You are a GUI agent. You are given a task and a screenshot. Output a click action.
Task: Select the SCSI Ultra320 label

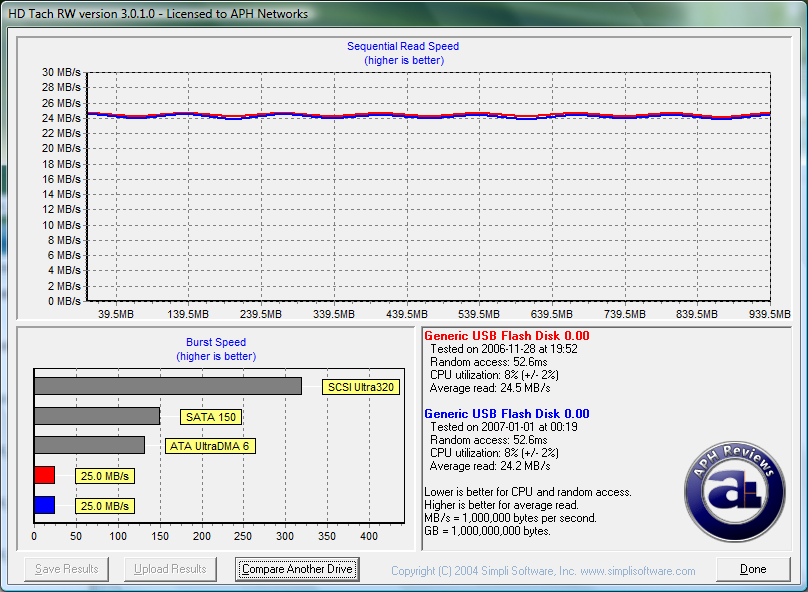pyautogui.click(x=360, y=387)
